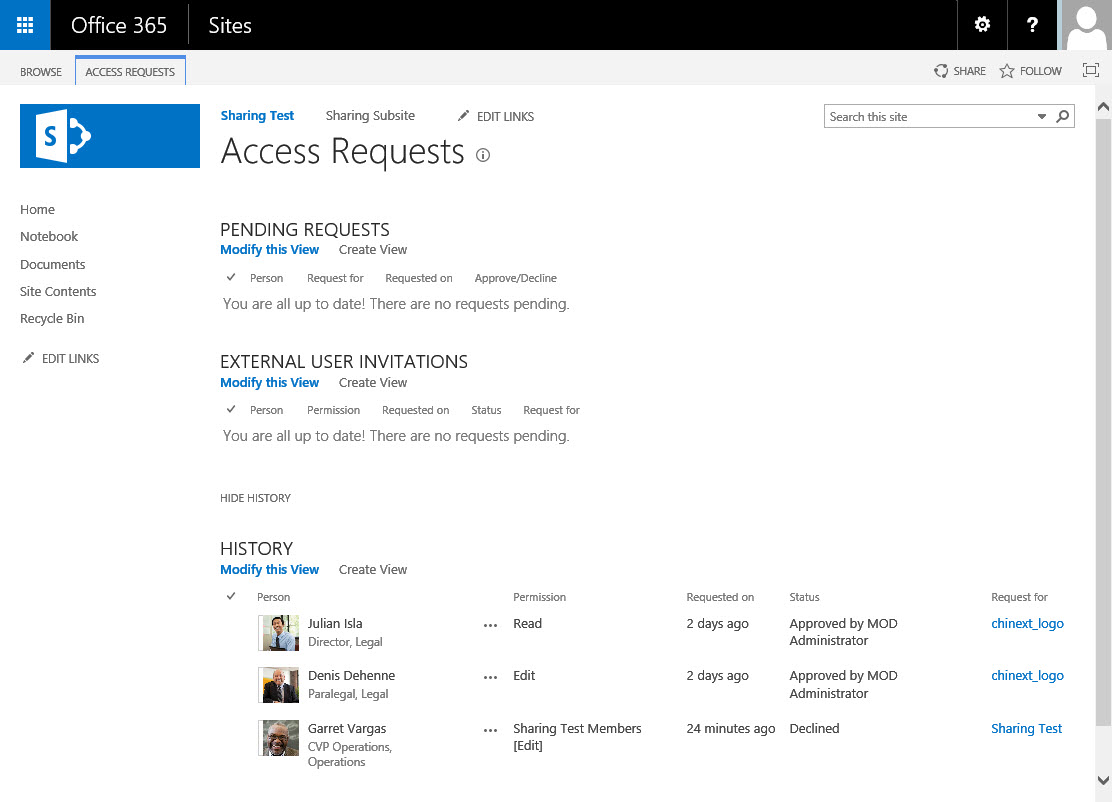Open Site Contents in left navigation
The height and width of the screenshot is (802, 1112).
(58, 291)
